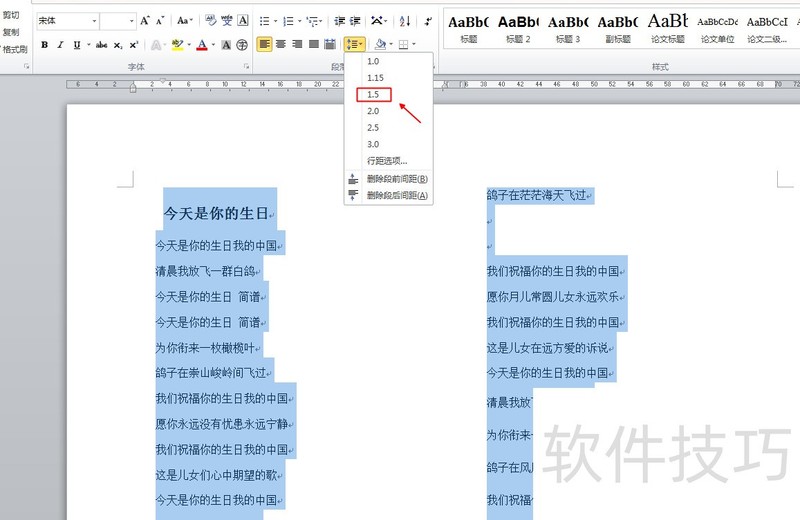The image size is (800, 520).
Task: Toggle superscript formatting
Action: tap(134, 45)
